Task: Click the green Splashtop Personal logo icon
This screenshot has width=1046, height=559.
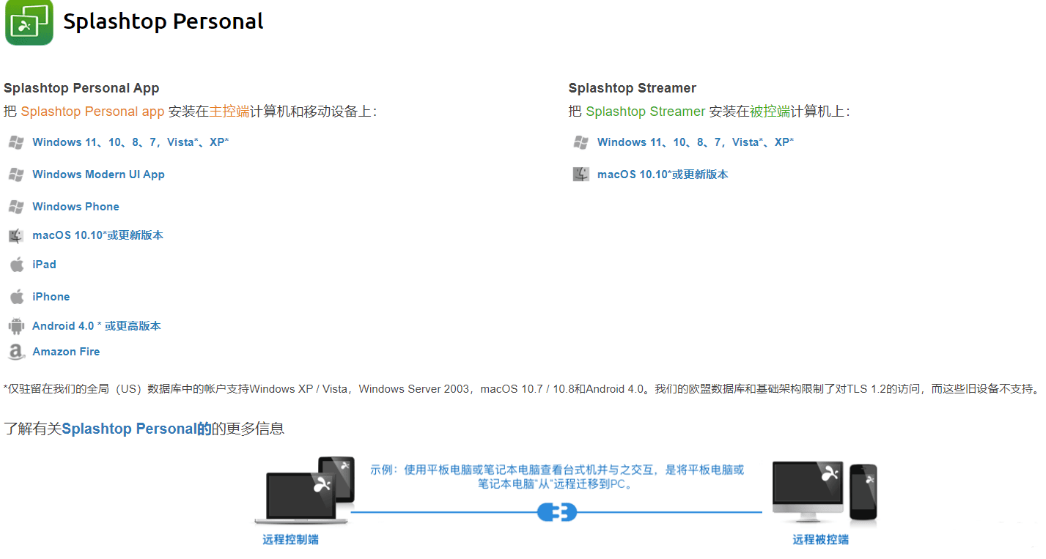Action: [x=29, y=23]
